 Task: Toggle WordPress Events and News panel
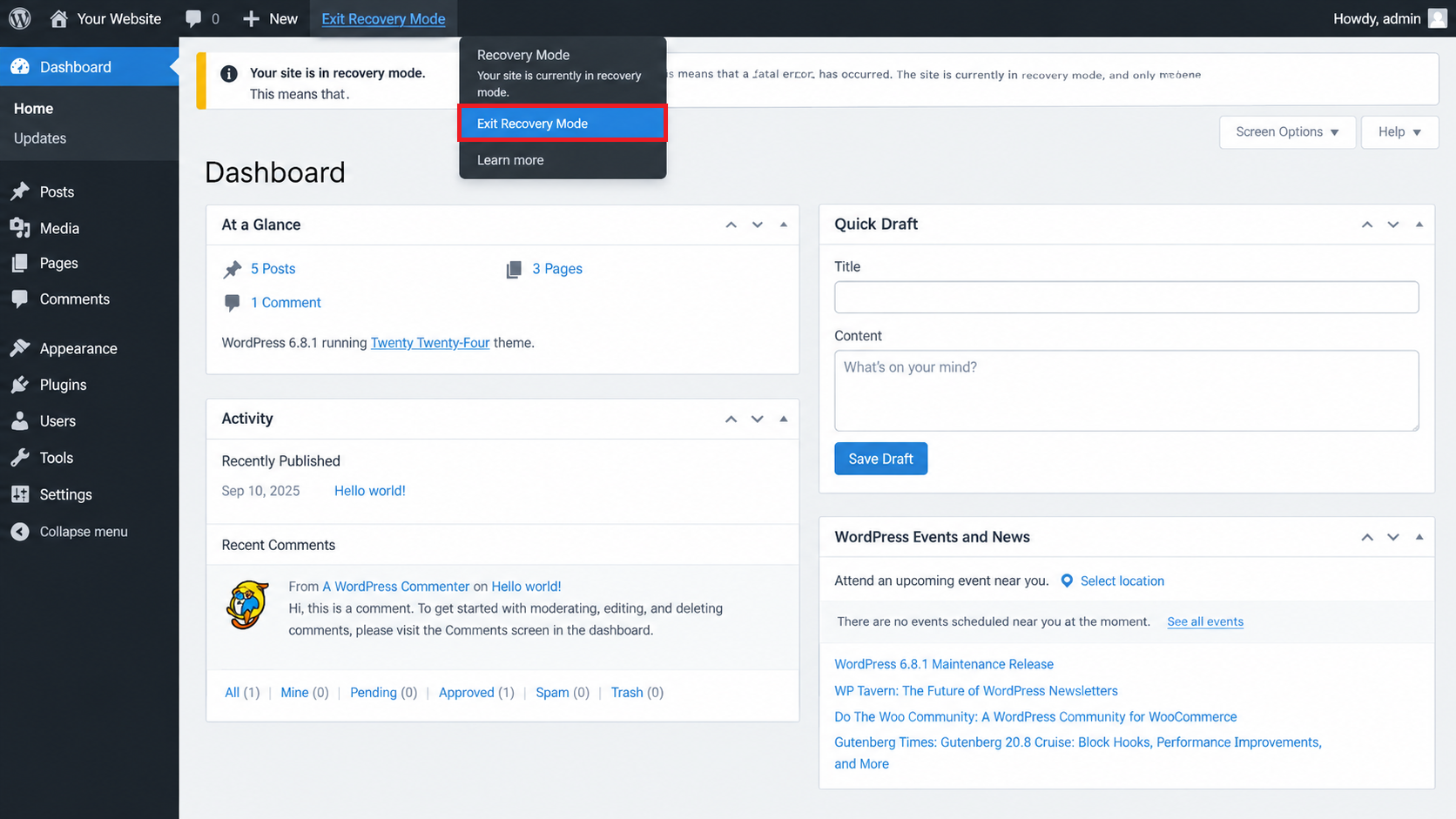click(1419, 537)
